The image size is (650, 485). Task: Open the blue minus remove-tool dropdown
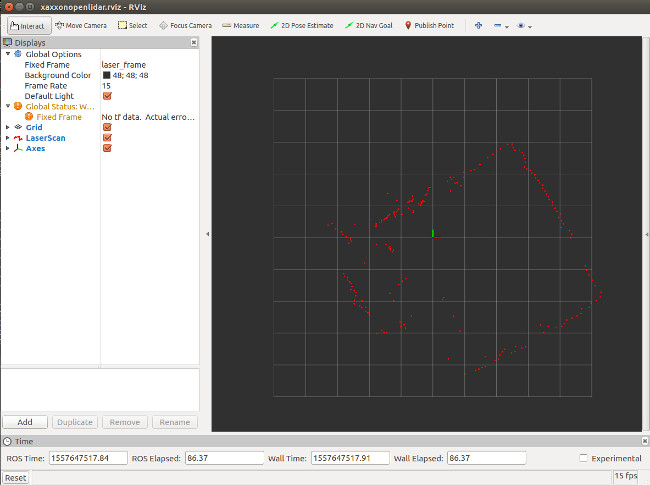501,26
